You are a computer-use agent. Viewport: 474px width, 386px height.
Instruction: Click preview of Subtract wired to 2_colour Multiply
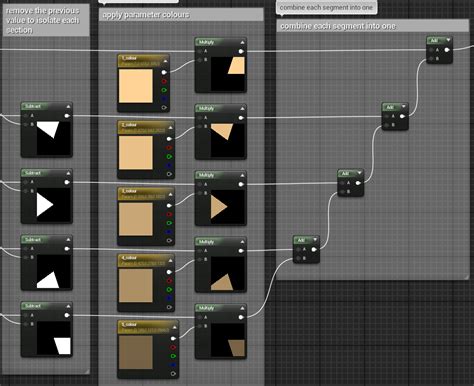click(x=53, y=138)
